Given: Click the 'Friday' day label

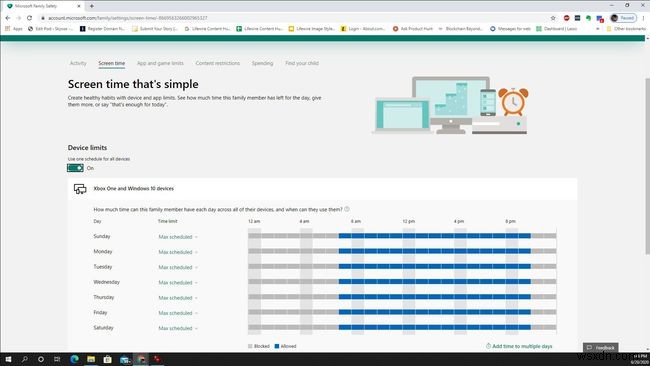Looking at the screenshot, I should [x=100, y=313].
